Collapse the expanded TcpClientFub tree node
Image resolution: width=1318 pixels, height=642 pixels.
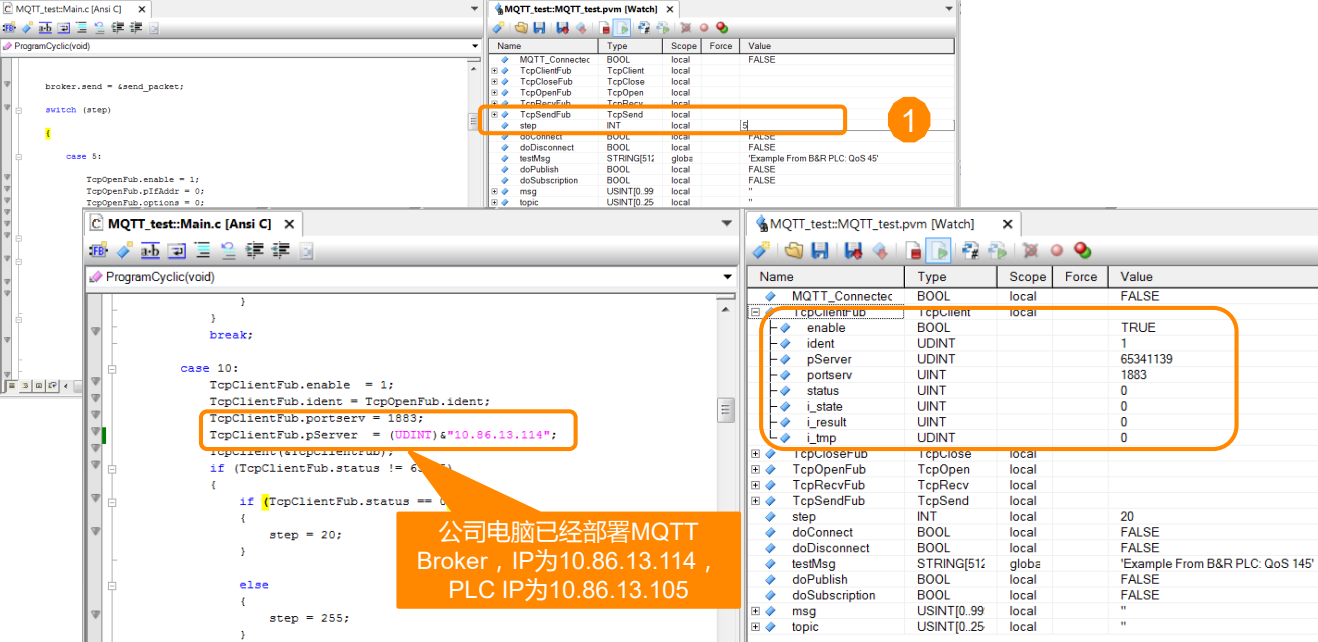coord(756,312)
